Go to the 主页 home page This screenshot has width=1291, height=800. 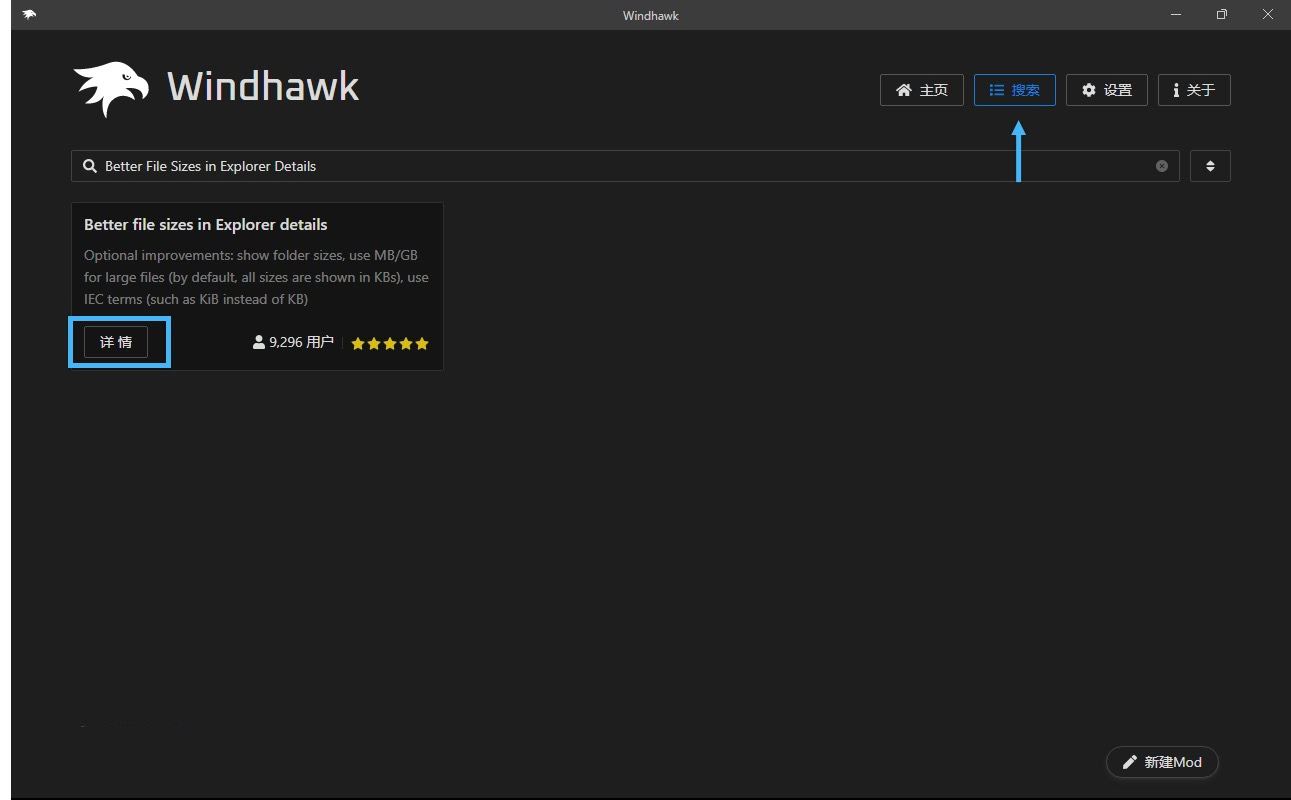coord(921,90)
